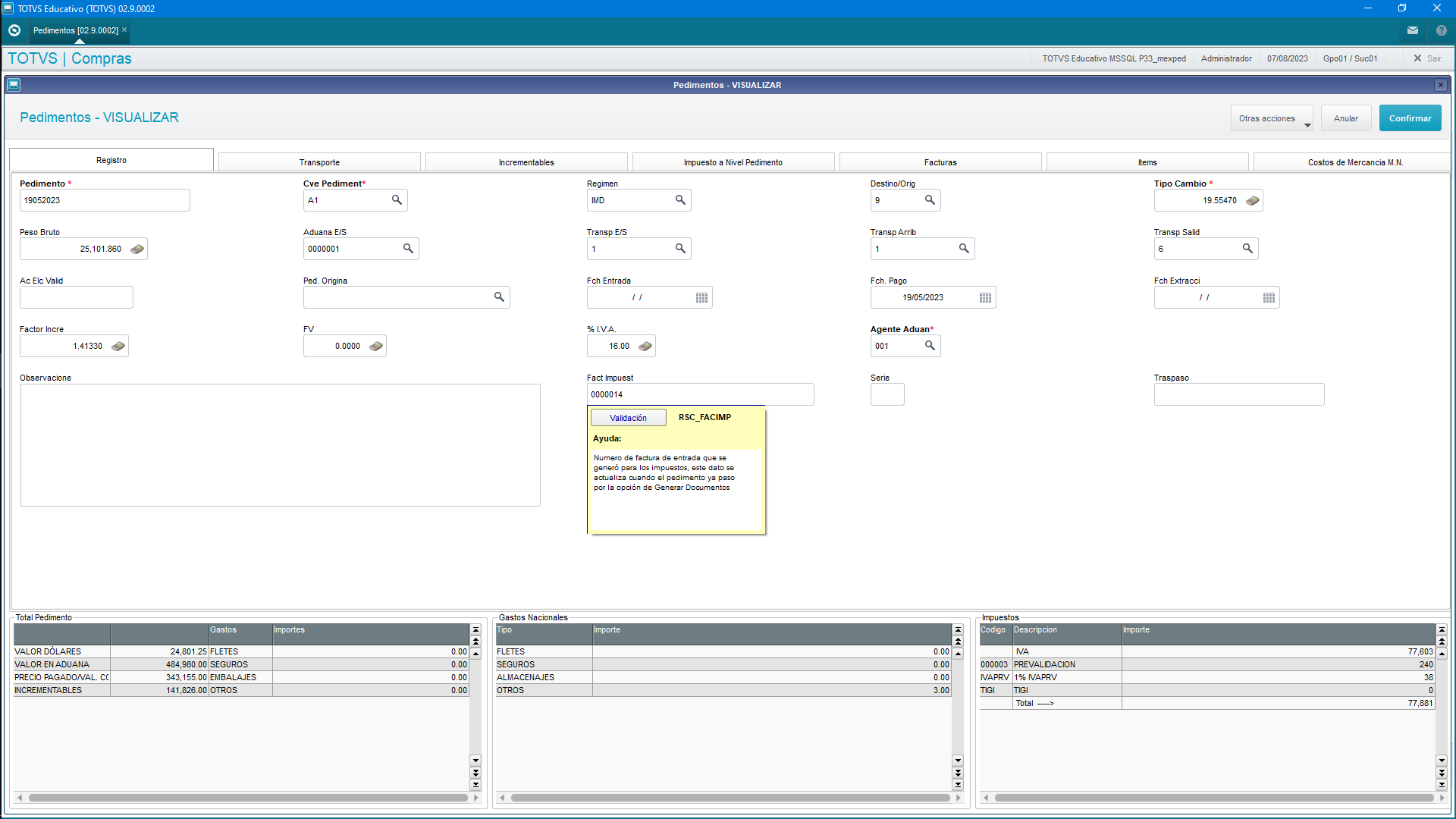Open the Fch Extracci calendar picker

1269,297
